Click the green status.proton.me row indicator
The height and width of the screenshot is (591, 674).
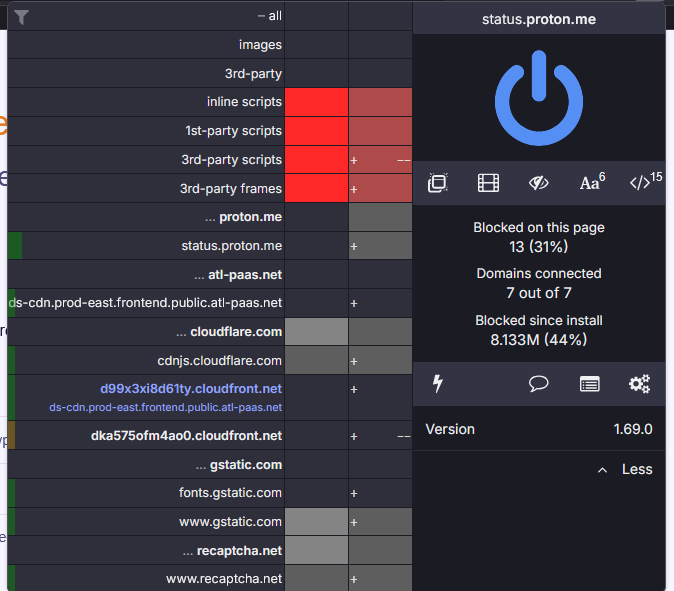pos(14,246)
